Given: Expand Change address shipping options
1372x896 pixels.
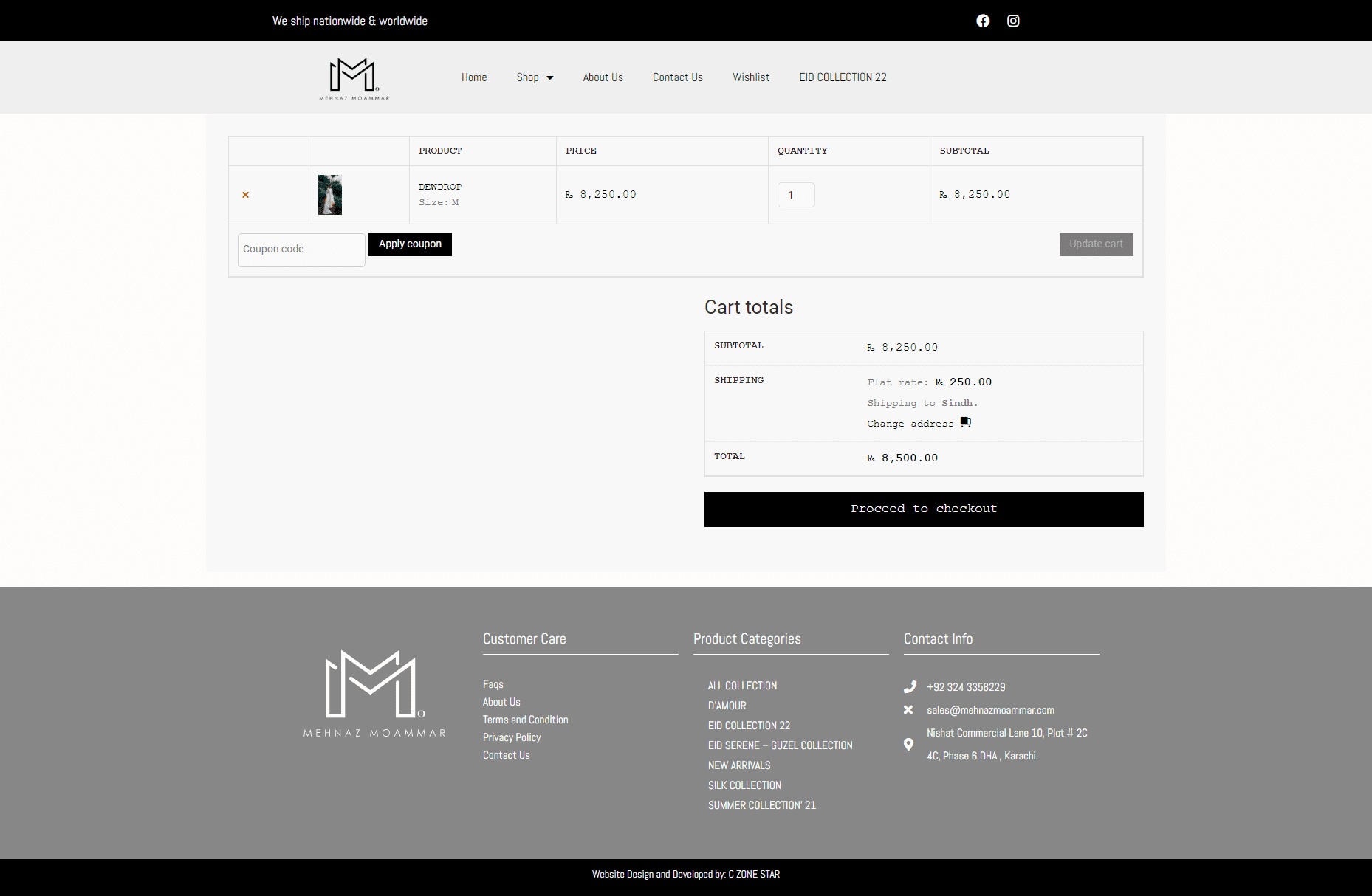Looking at the screenshot, I should [910, 424].
